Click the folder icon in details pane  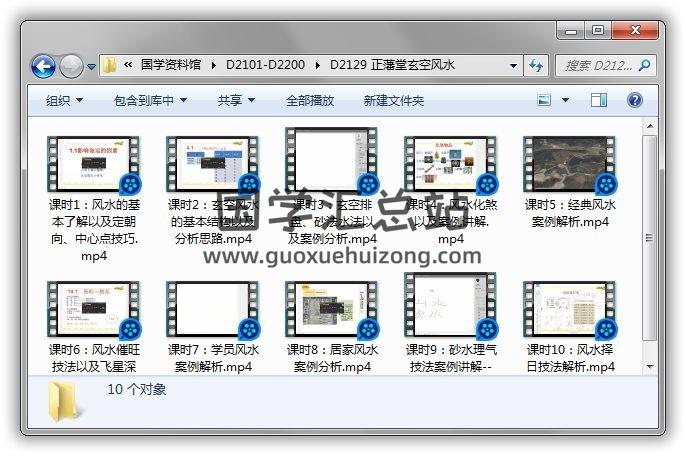pos(64,400)
